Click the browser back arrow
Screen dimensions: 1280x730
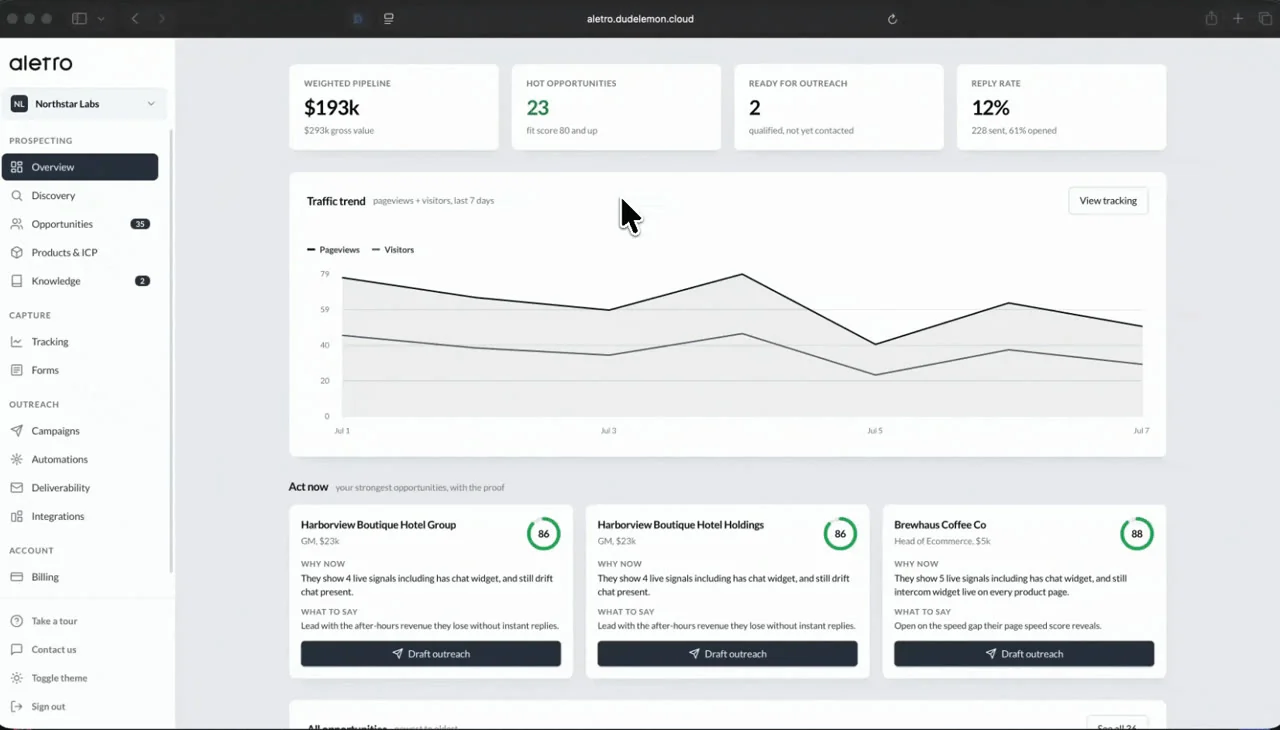tap(135, 19)
